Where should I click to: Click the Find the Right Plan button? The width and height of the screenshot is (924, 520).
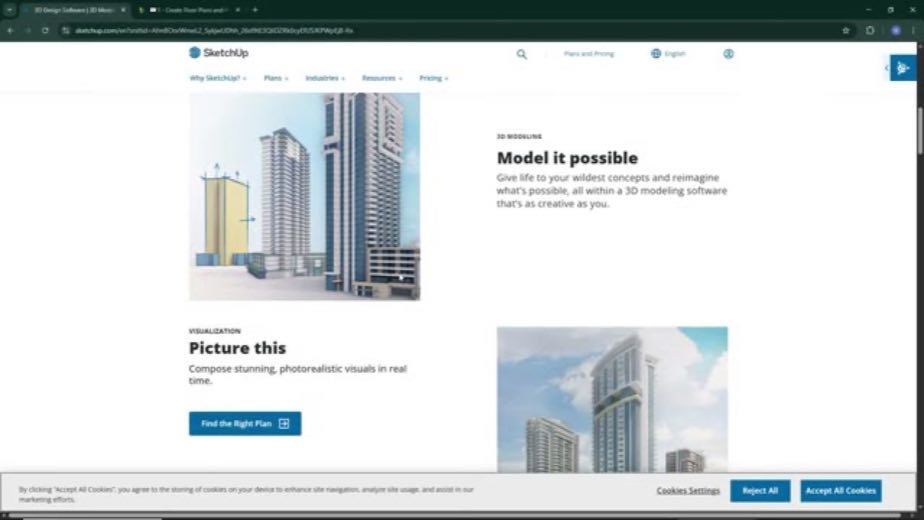pyautogui.click(x=245, y=423)
